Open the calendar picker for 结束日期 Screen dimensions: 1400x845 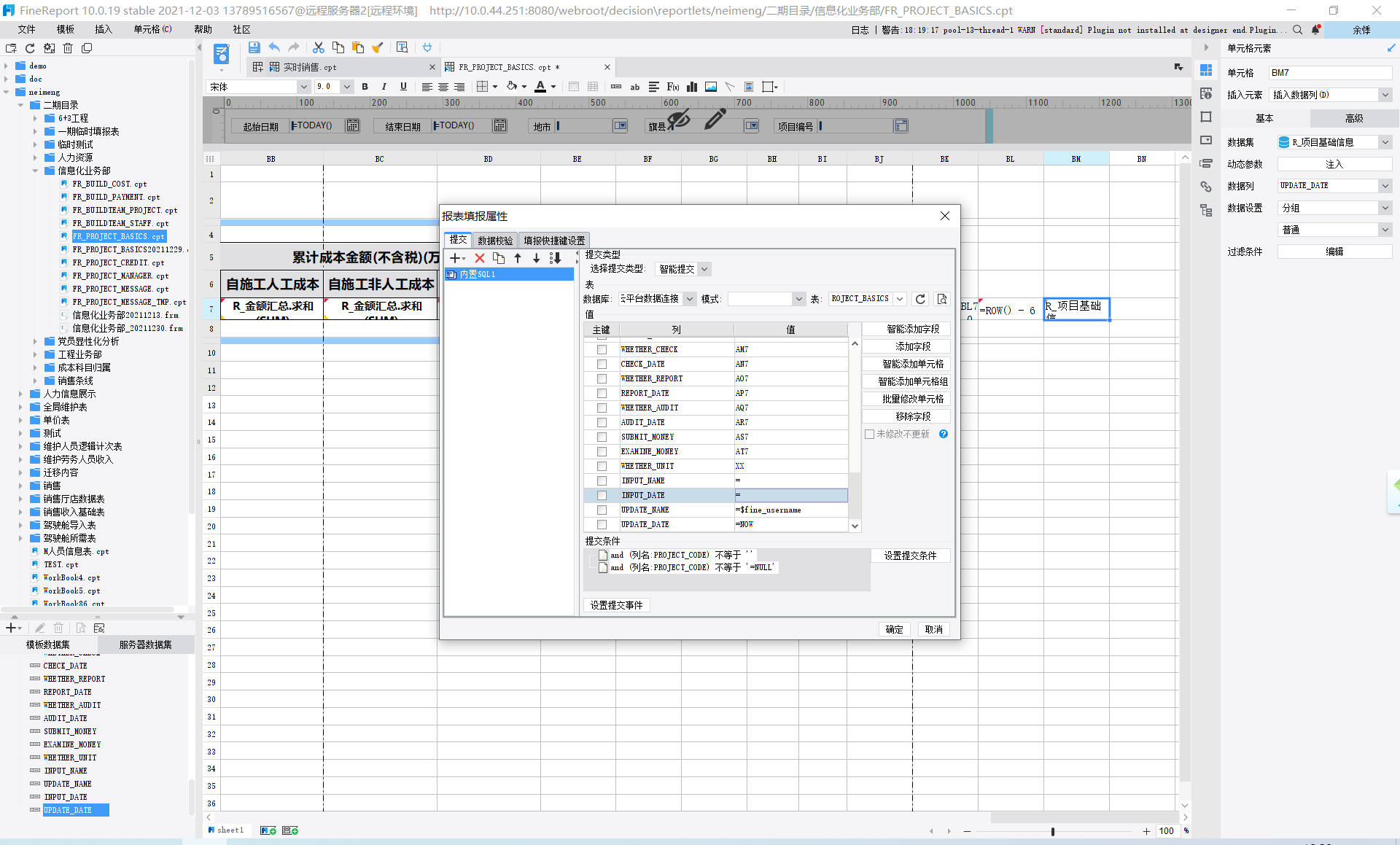(500, 125)
